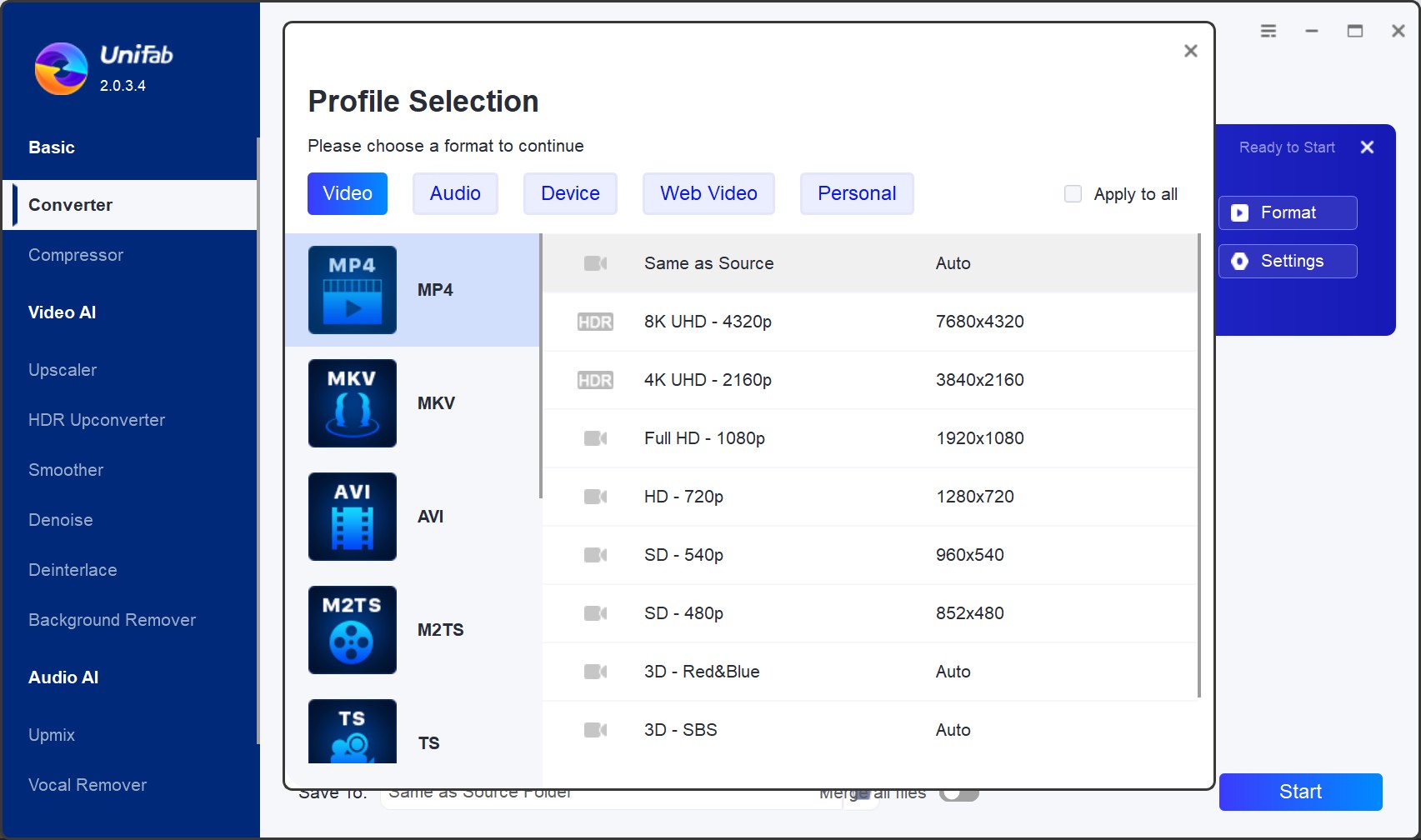Switch to the Audio tab

point(455,193)
